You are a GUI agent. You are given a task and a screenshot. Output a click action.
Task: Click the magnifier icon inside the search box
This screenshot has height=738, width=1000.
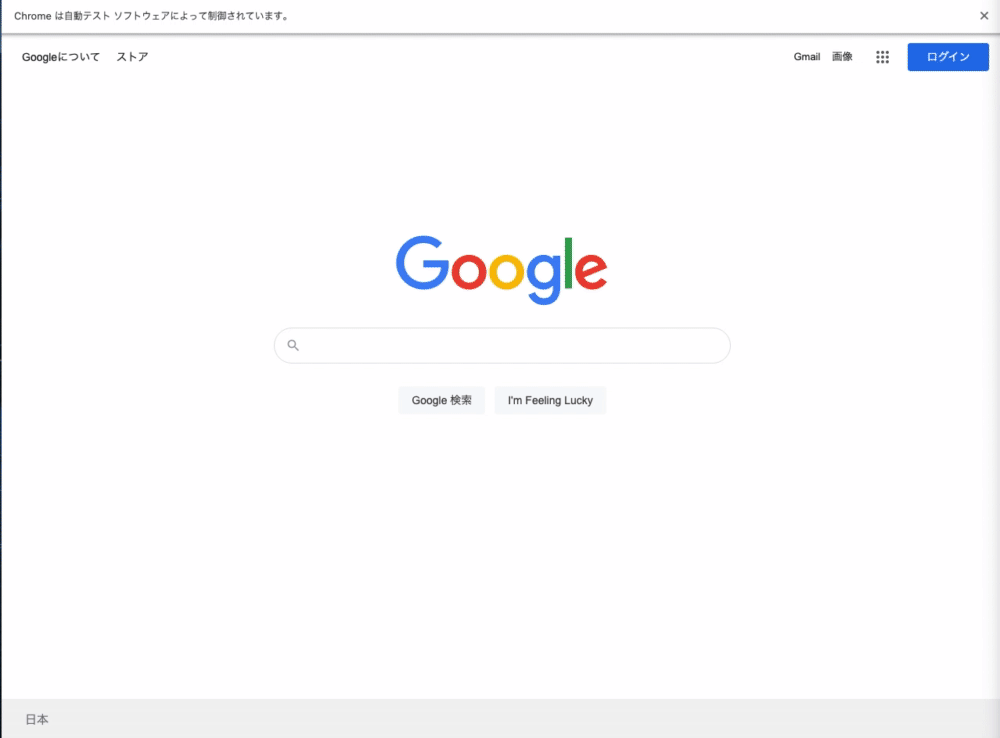(293, 345)
